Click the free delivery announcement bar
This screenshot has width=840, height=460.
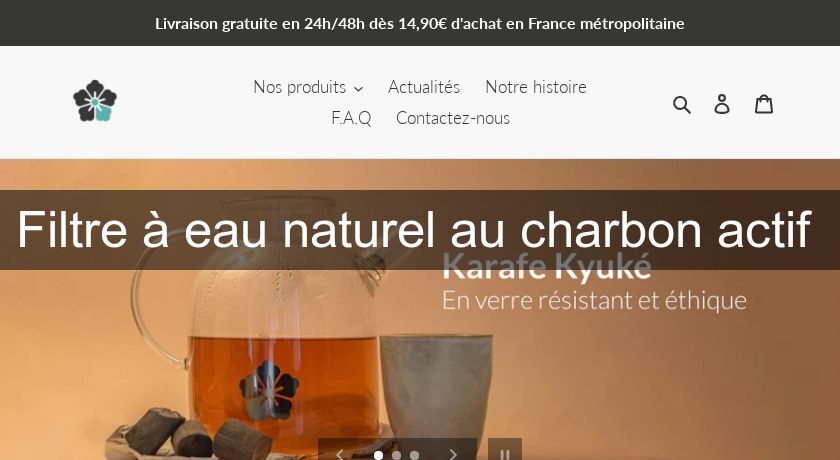(420, 23)
